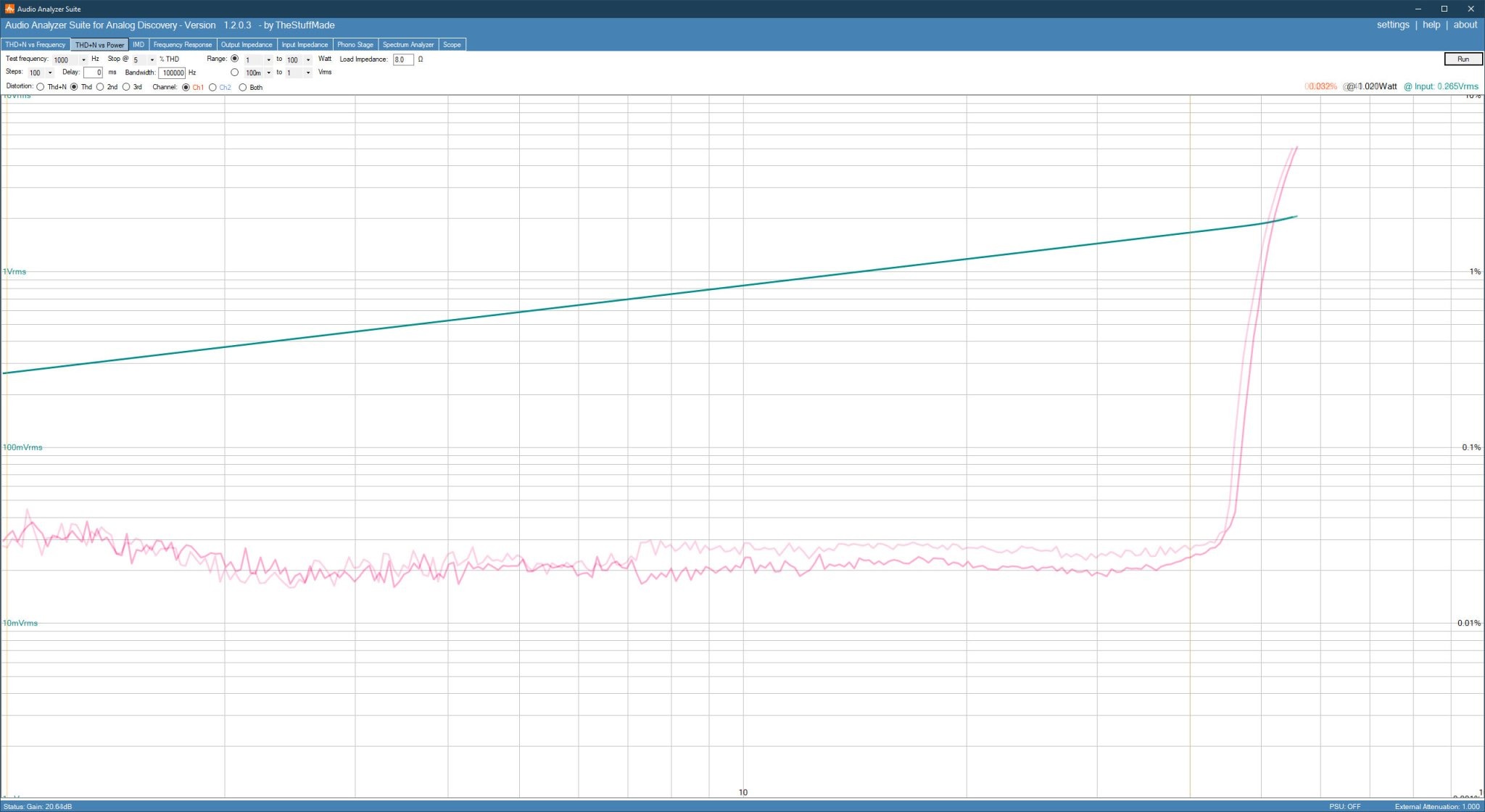Choose the Vrms range radio button

point(234,72)
